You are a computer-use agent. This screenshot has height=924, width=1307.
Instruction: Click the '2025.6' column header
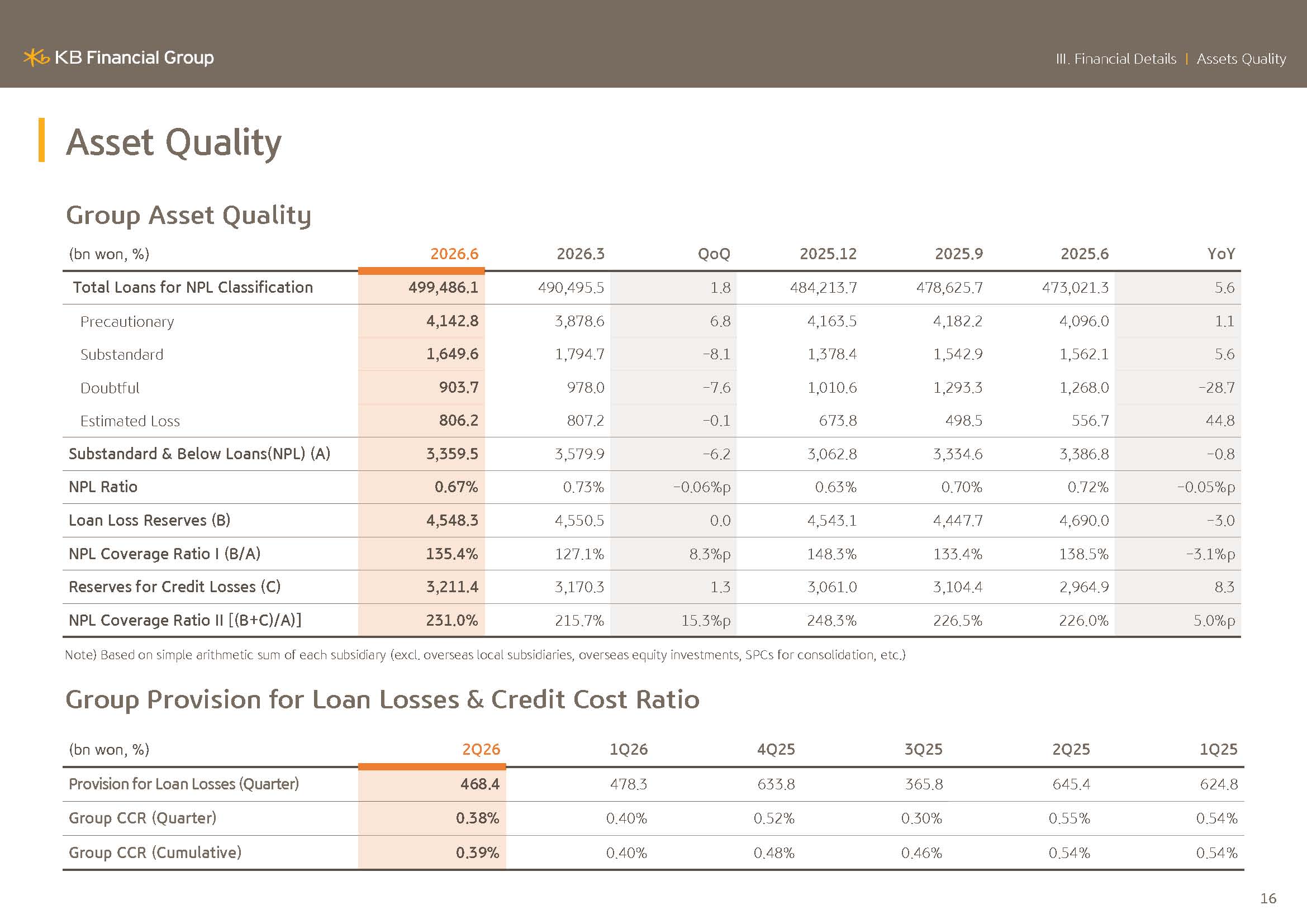(1085, 254)
